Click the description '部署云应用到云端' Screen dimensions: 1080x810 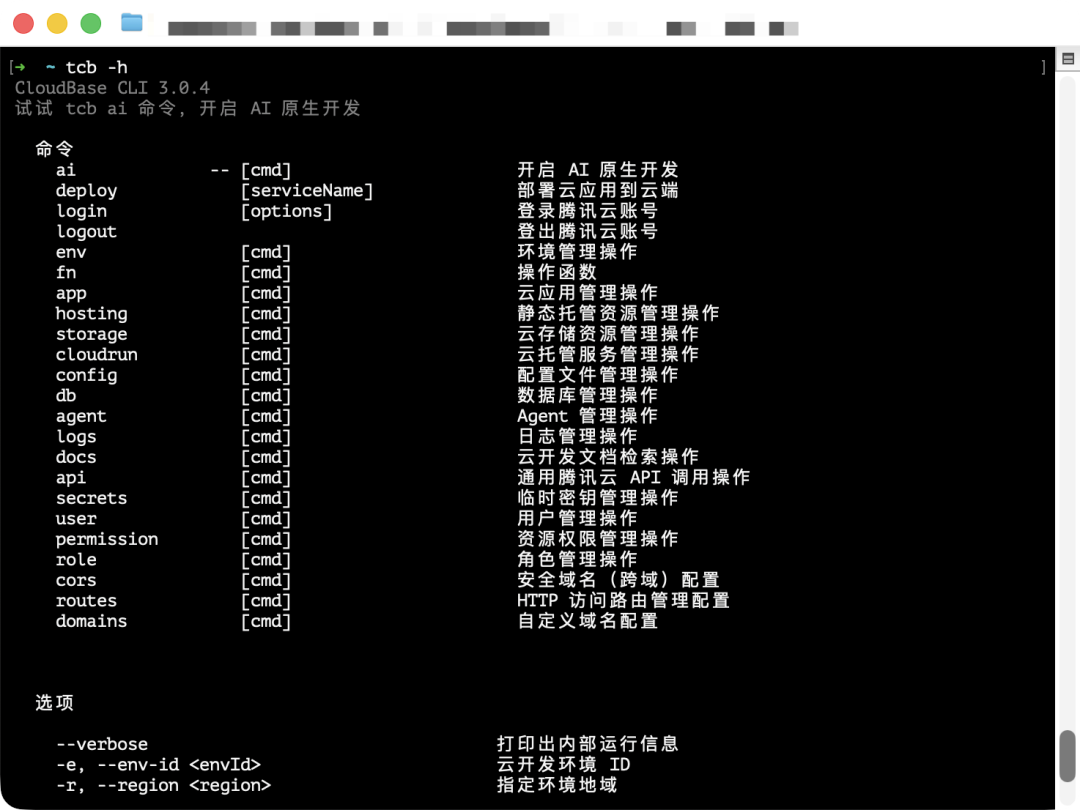tap(598, 191)
